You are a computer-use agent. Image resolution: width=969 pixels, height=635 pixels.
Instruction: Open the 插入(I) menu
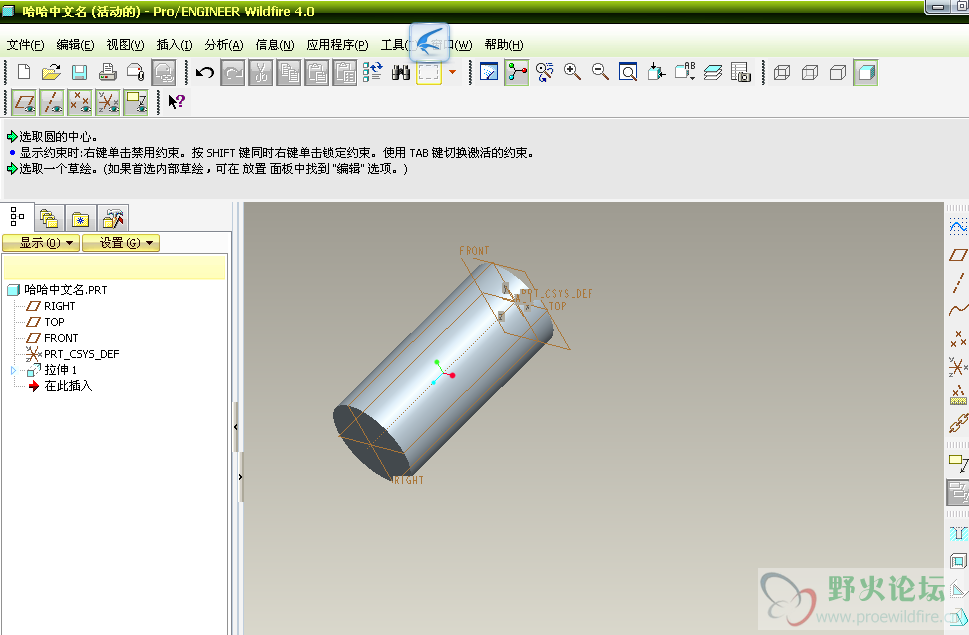click(x=174, y=44)
